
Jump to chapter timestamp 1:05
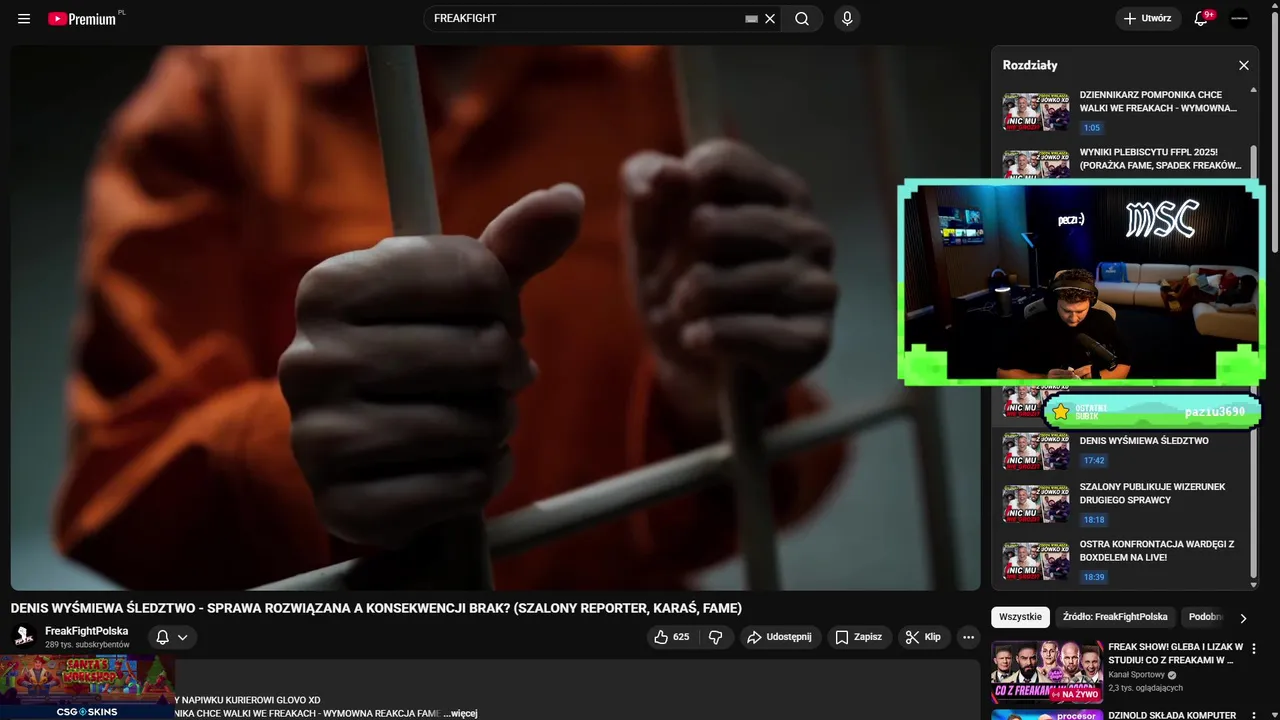click(1091, 128)
